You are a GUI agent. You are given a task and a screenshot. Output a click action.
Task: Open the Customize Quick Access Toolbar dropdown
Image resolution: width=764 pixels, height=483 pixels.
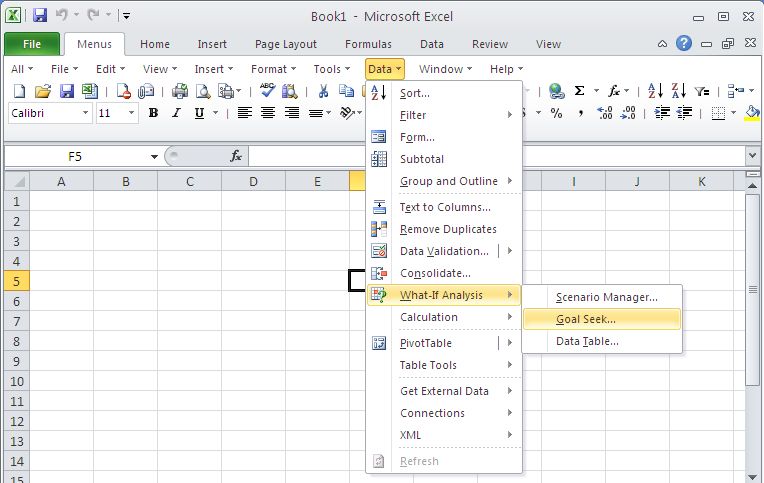(x=126, y=16)
